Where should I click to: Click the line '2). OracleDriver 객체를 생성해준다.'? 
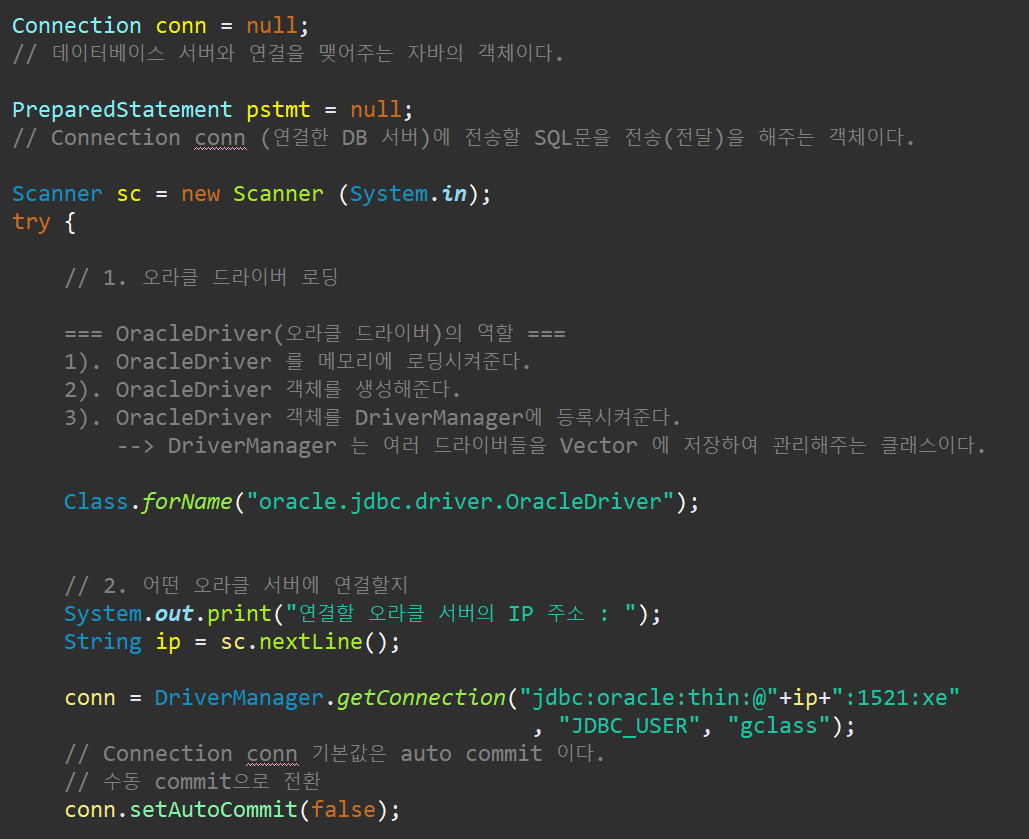[262, 389]
